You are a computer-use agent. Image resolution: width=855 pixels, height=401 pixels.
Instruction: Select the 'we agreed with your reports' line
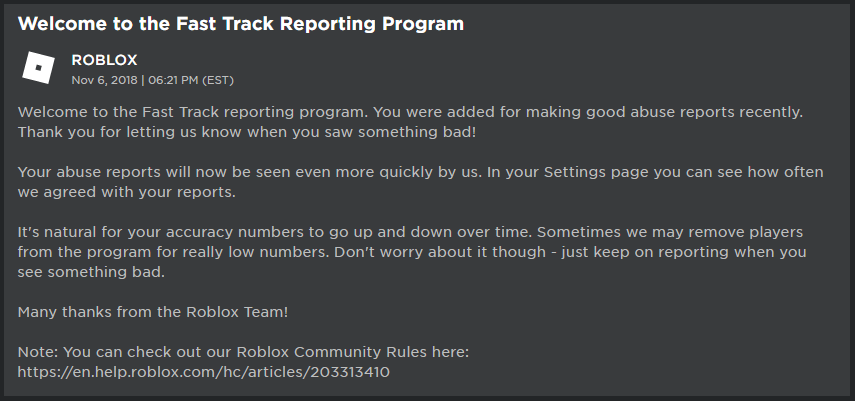(x=127, y=193)
